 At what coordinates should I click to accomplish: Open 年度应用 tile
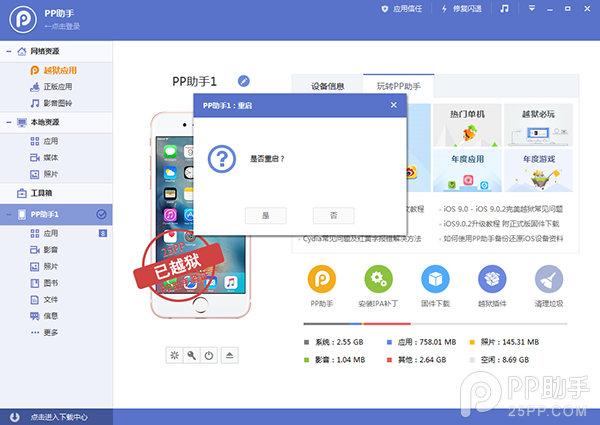[467, 170]
